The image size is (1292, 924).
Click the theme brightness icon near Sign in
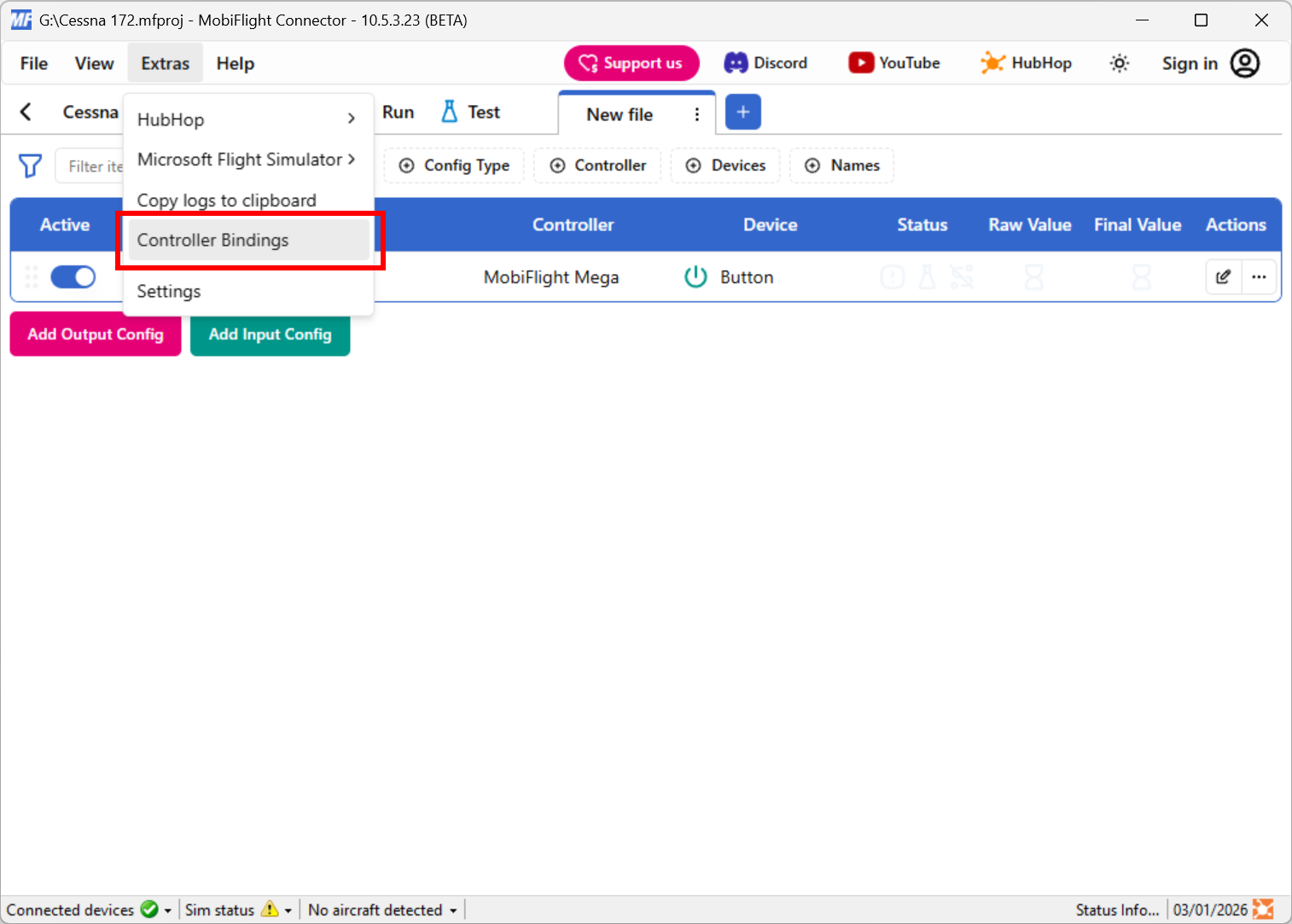click(x=1119, y=62)
